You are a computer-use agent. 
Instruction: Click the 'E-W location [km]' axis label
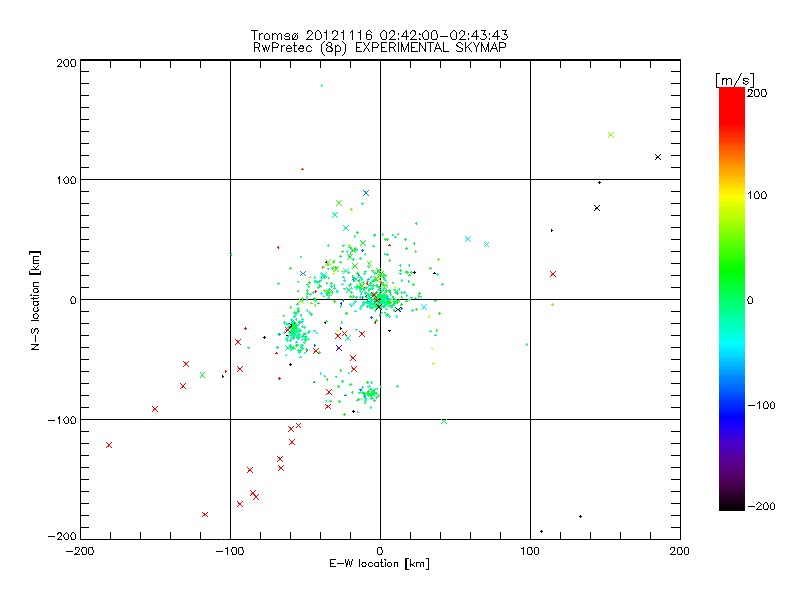coord(379,564)
